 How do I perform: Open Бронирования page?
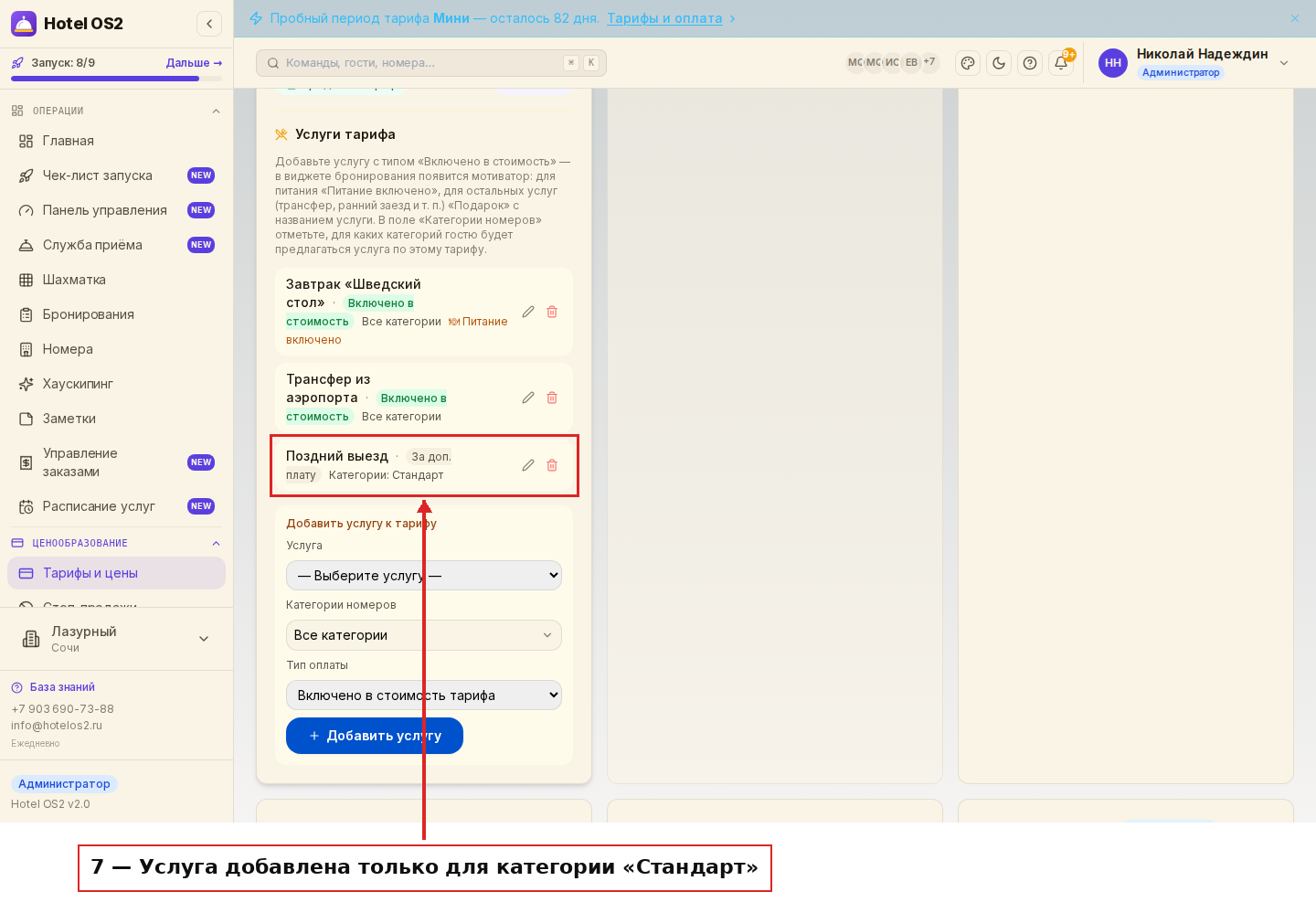point(116,314)
